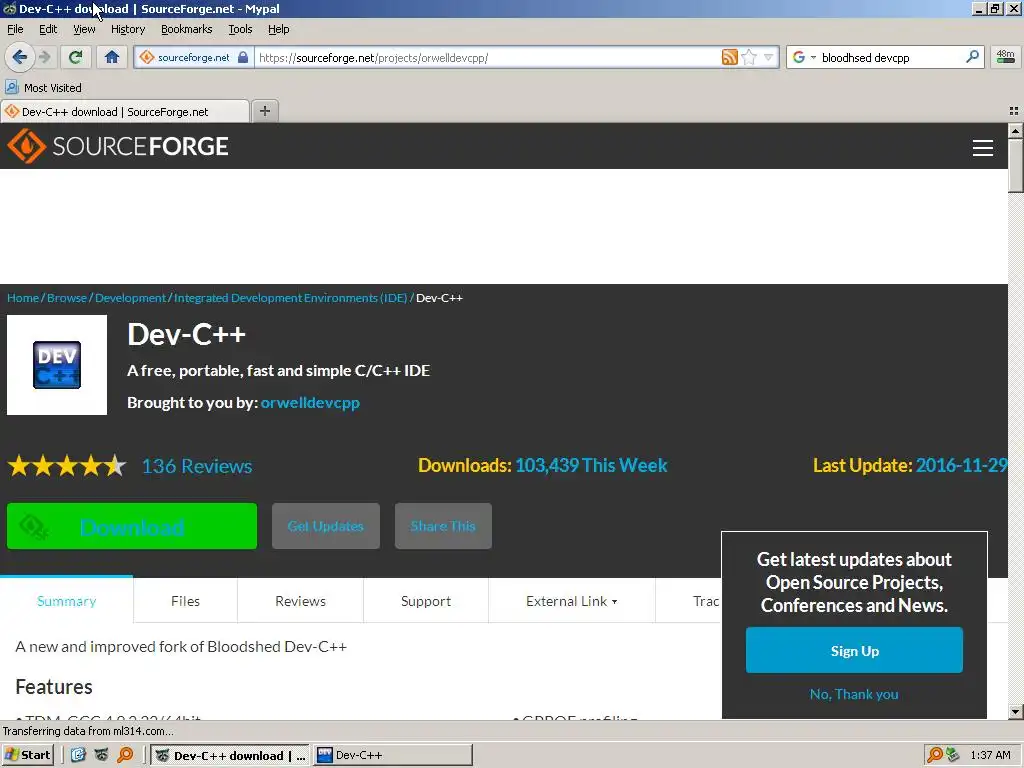Click the taskbar clock showing 1:37 AM
1024x768 pixels.
point(990,755)
